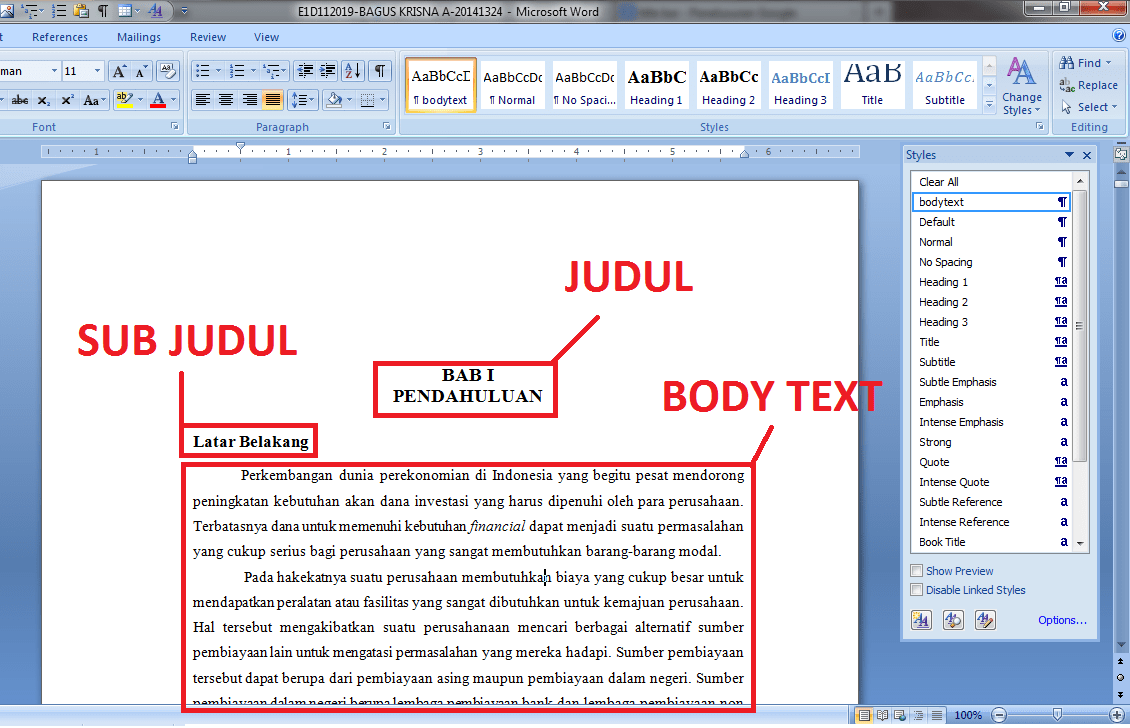1130x728 pixels.
Task: Switch to Outline view
Action: tap(918, 715)
